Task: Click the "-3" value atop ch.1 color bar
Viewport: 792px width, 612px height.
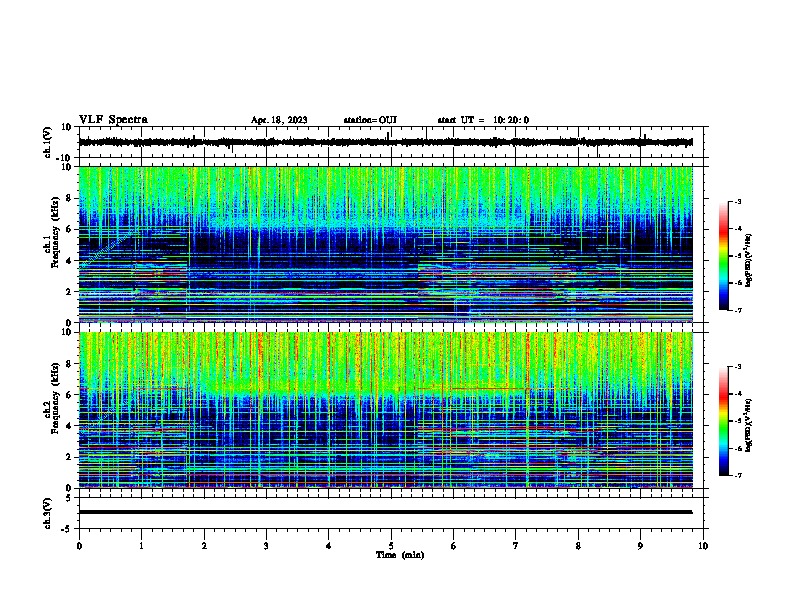Action: 737,202
